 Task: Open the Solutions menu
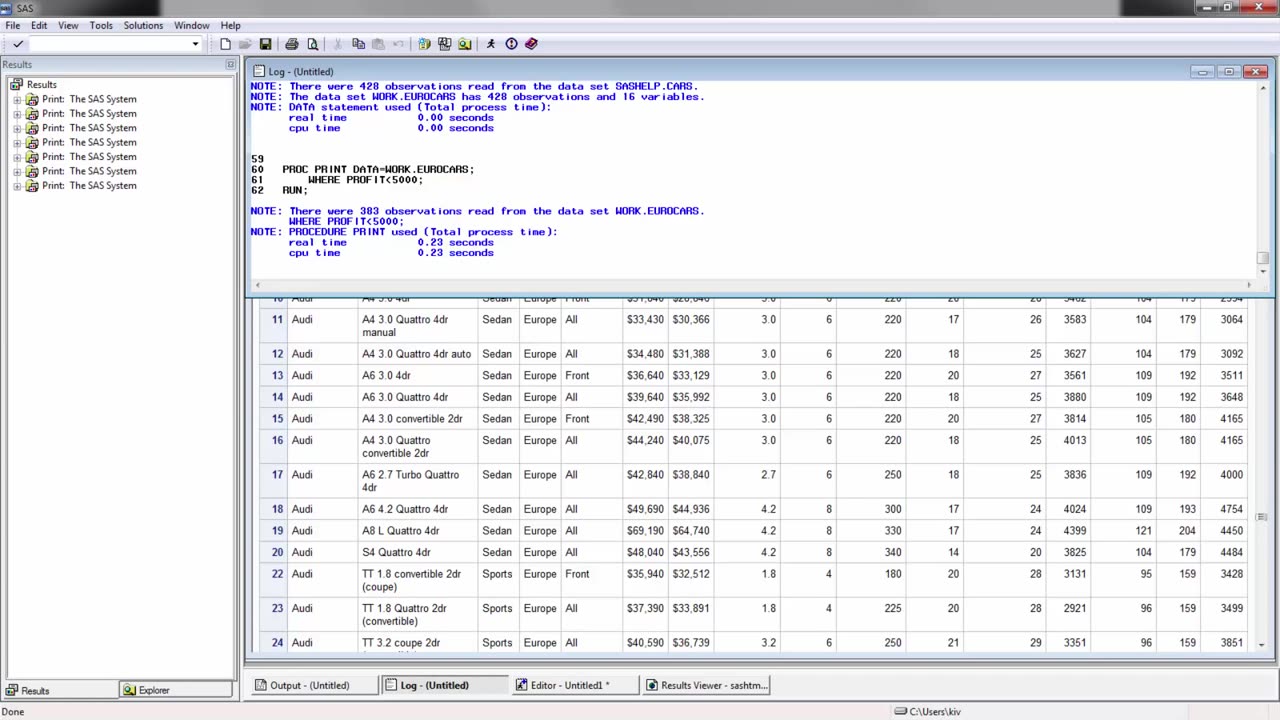(x=143, y=25)
